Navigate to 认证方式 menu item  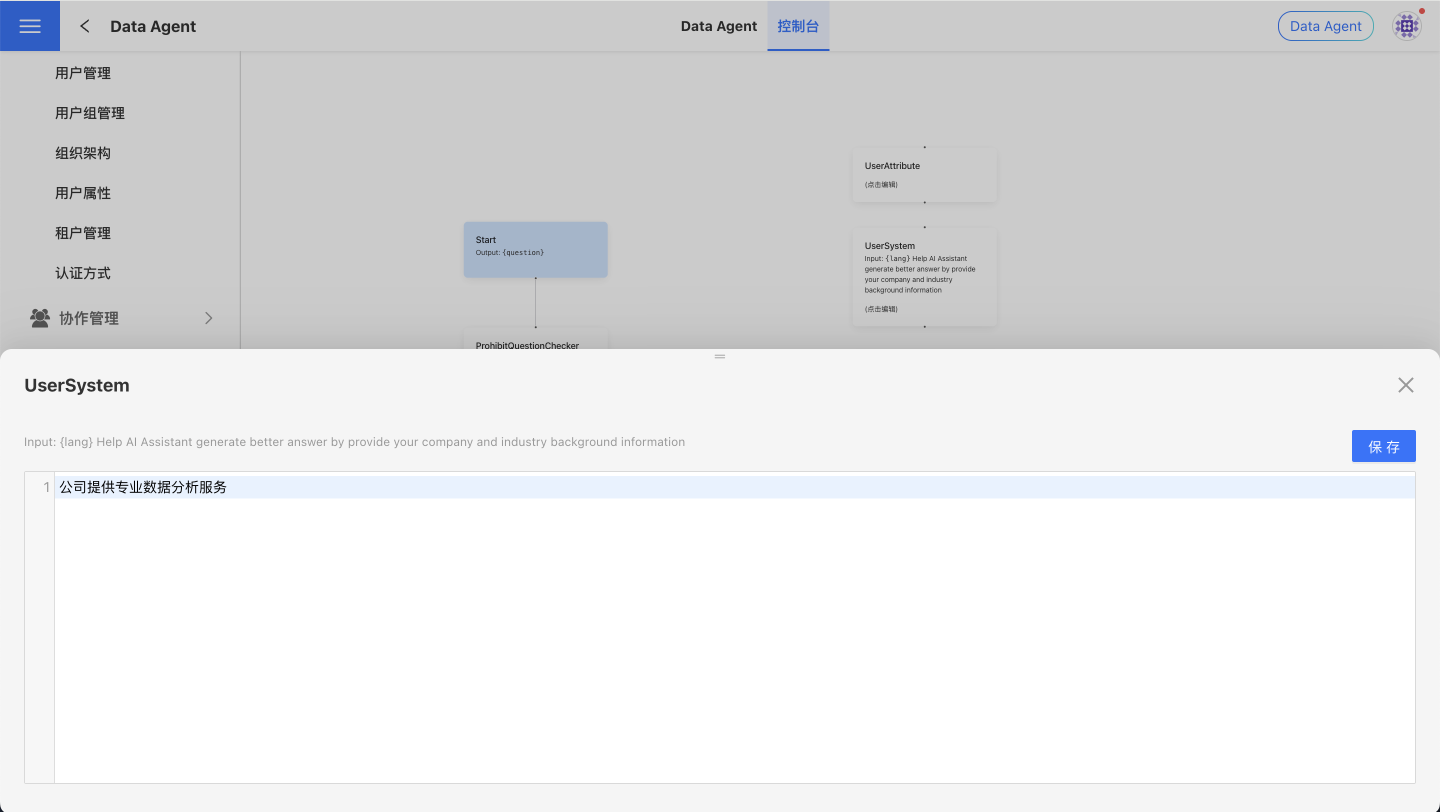83,273
